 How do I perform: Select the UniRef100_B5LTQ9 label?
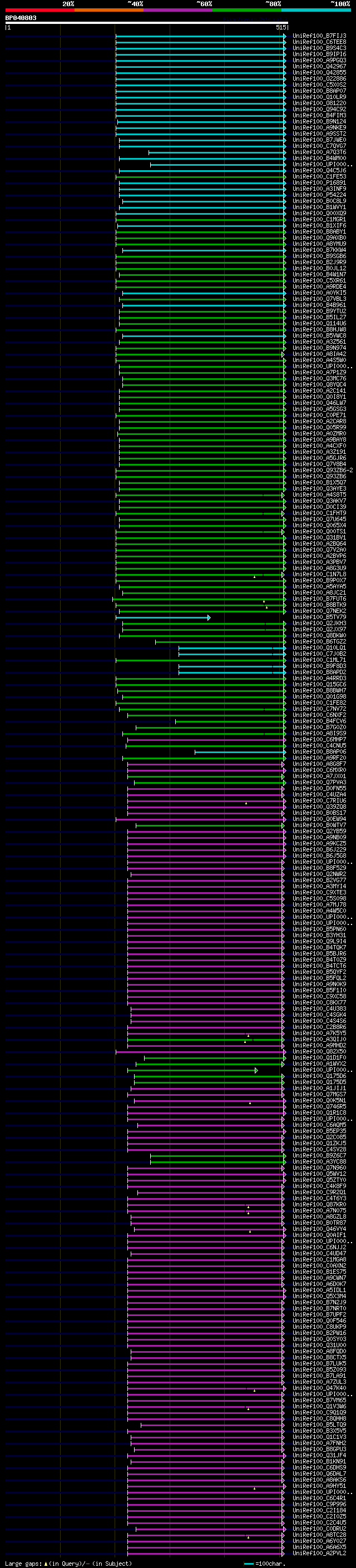319,1424
